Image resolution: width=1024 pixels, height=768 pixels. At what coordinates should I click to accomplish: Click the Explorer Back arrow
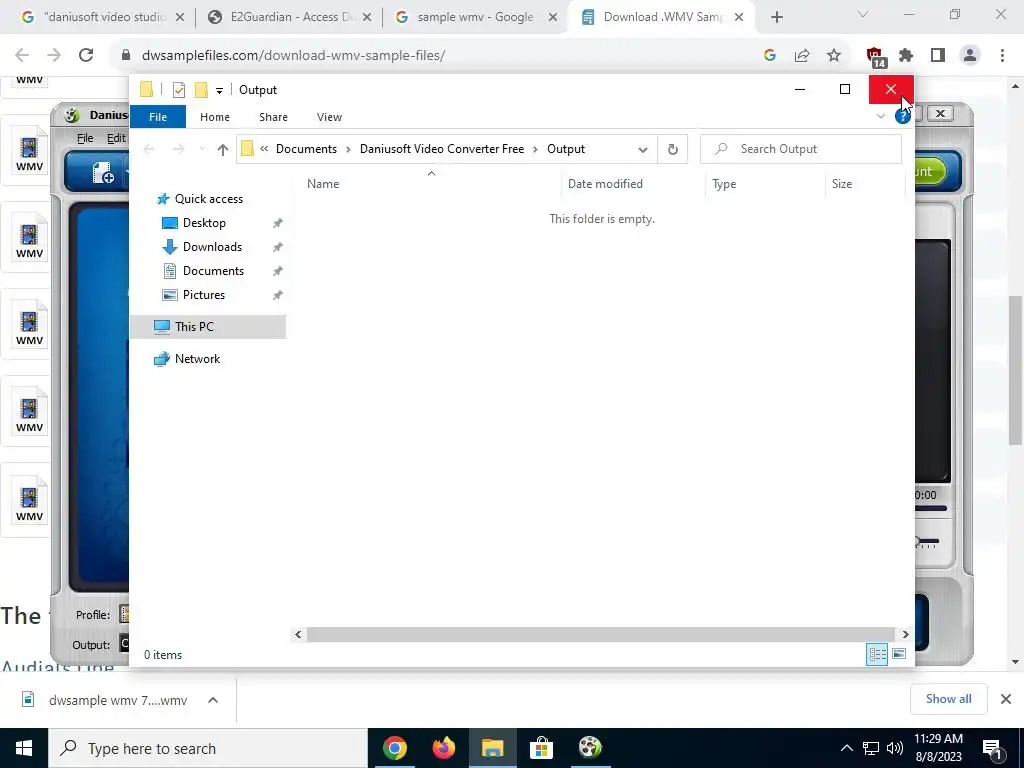(x=149, y=150)
